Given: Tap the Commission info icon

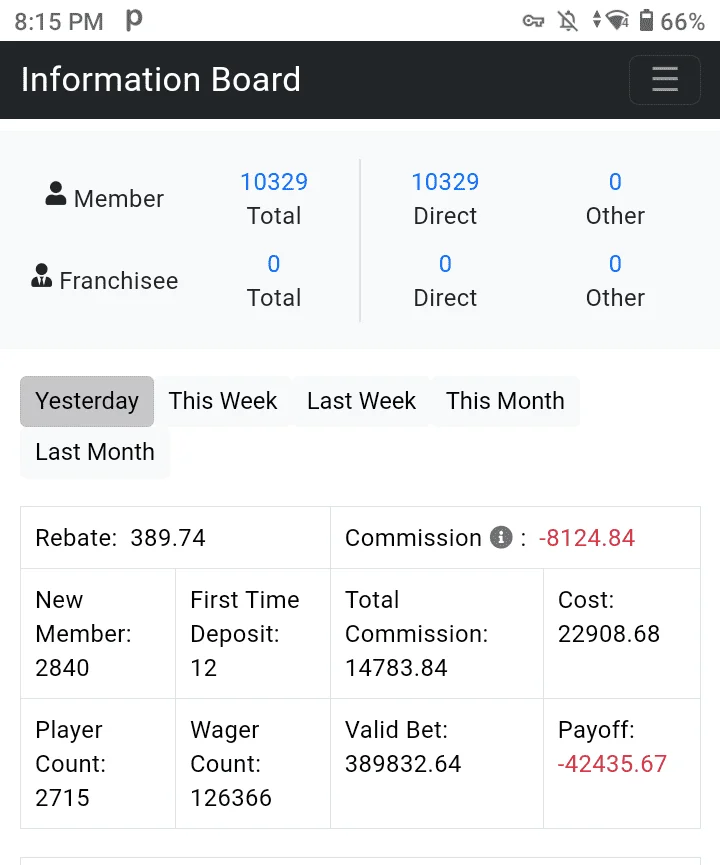Looking at the screenshot, I should click(x=501, y=537).
